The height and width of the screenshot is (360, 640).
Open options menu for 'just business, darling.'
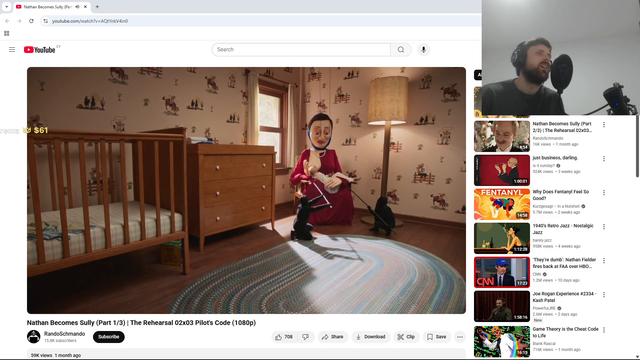coord(604,158)
